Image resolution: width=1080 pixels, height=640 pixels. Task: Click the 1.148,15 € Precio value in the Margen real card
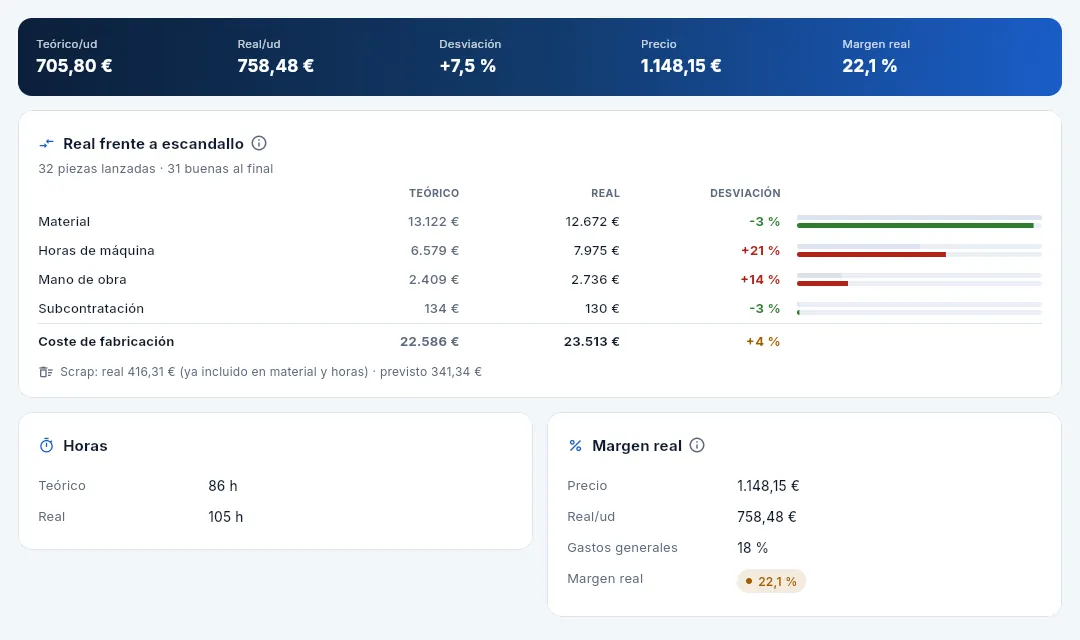tap(768, 486)
